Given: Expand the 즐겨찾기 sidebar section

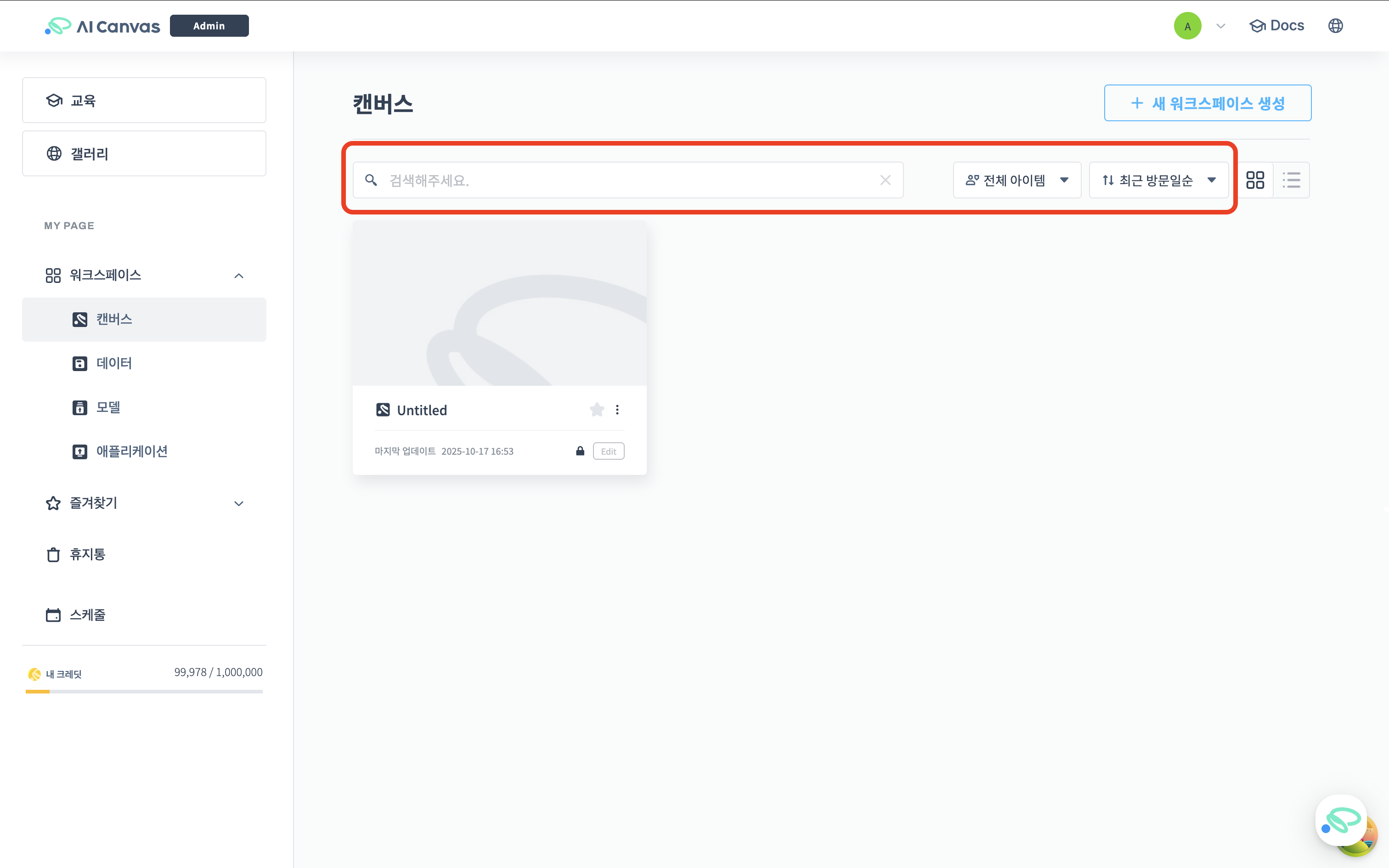Looking at the screenshot, I should click(x=239, y=503).
